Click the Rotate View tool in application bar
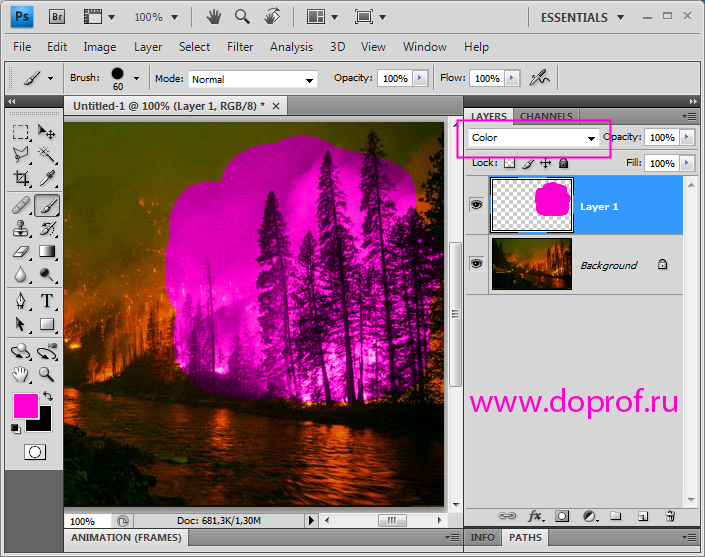705x557 pixels. pyautogui.click(x=272, y=17)
